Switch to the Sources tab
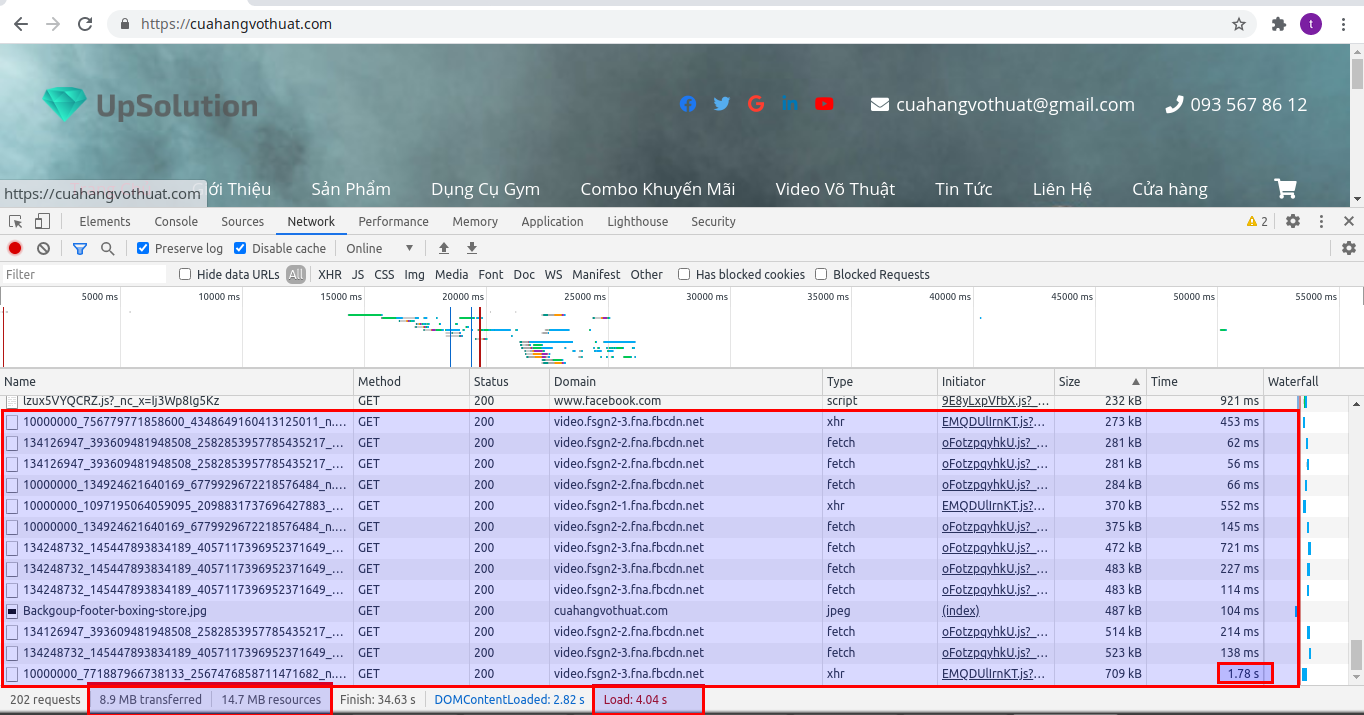Screen dimensions: 1364x715 pyautogui.click(x=243, y=221)
